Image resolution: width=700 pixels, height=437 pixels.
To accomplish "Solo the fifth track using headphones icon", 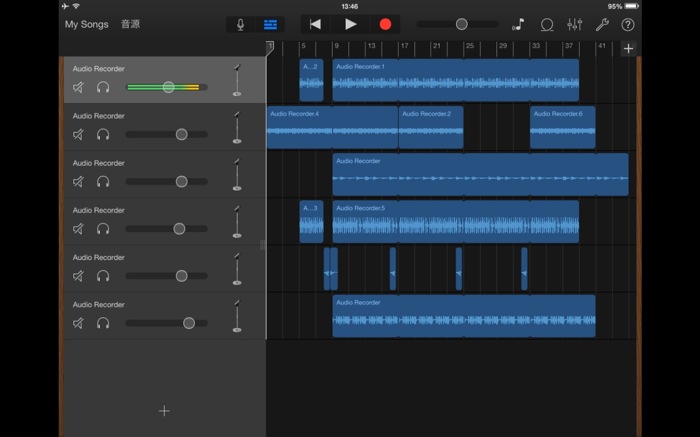I will [x=103, y=276].
